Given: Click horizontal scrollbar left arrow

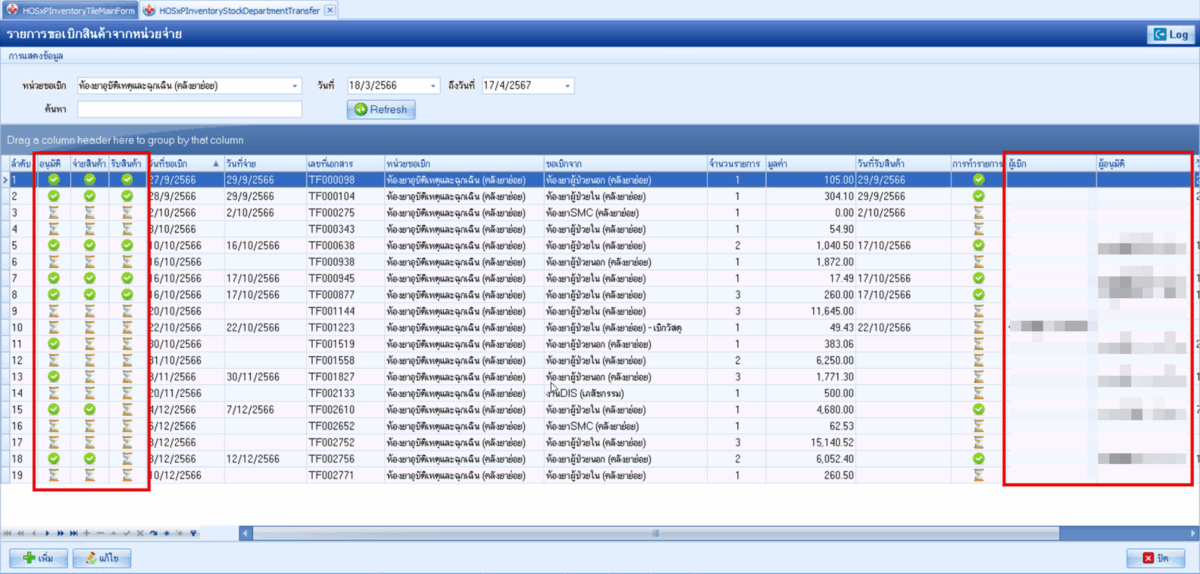Looking at the screenshot, I should pos(246,533).
